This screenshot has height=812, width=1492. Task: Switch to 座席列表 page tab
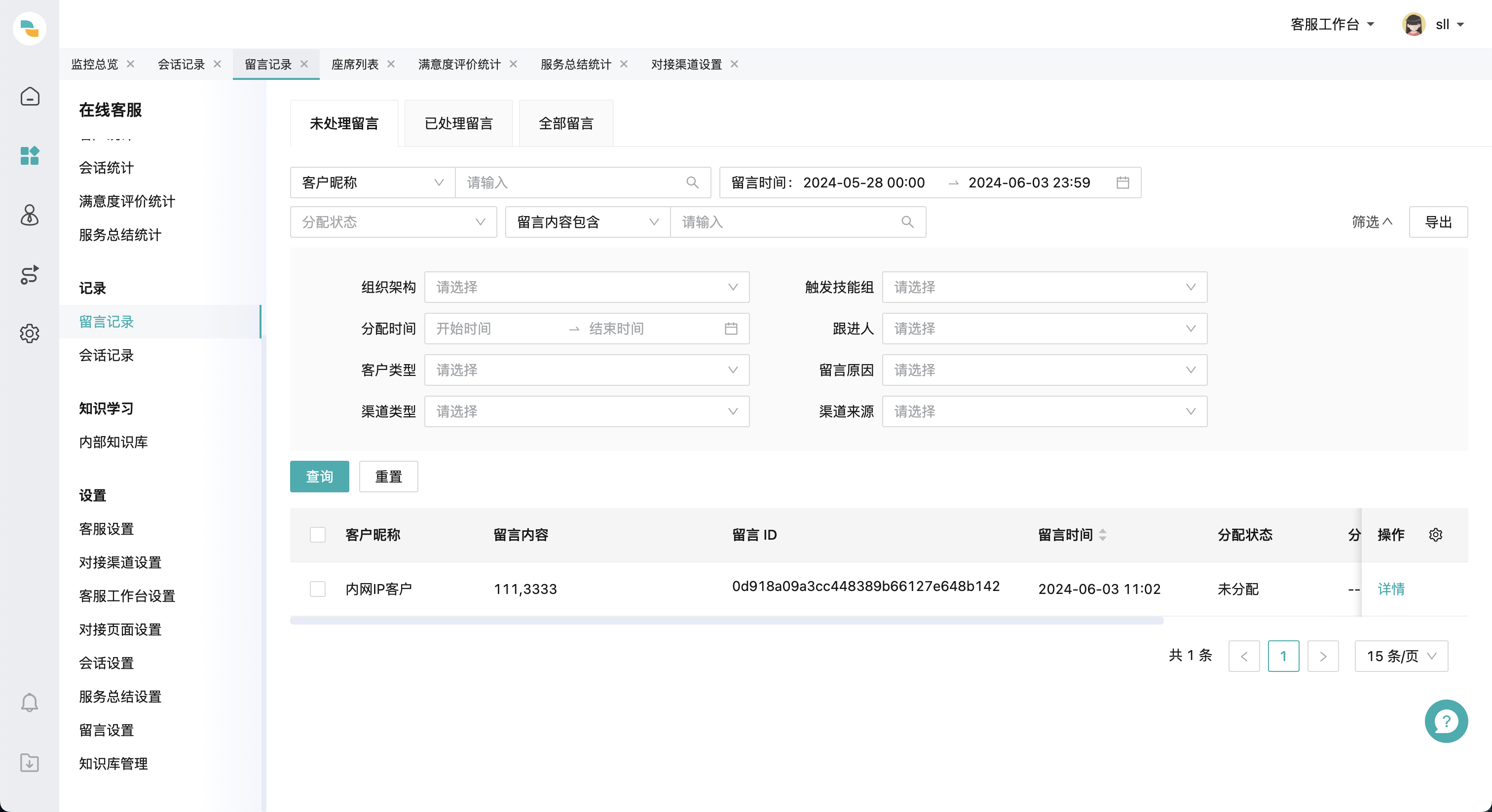(354, 64)
